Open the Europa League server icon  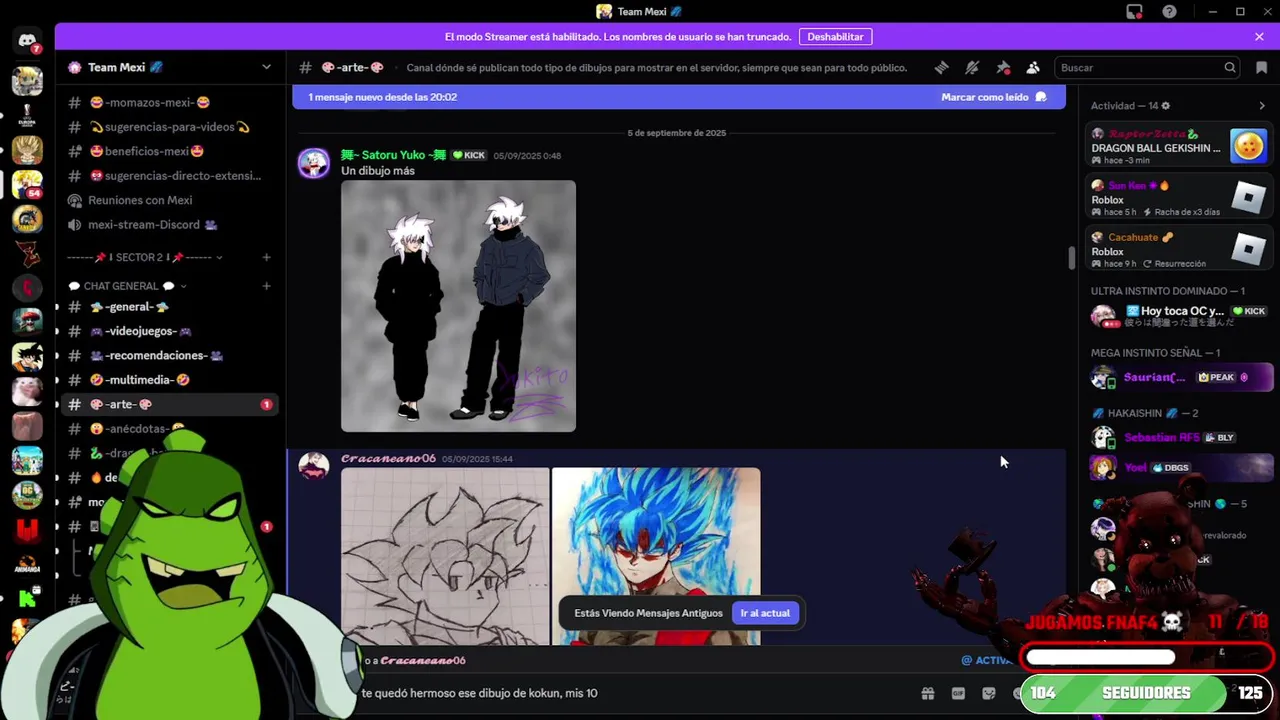(27, 115)
